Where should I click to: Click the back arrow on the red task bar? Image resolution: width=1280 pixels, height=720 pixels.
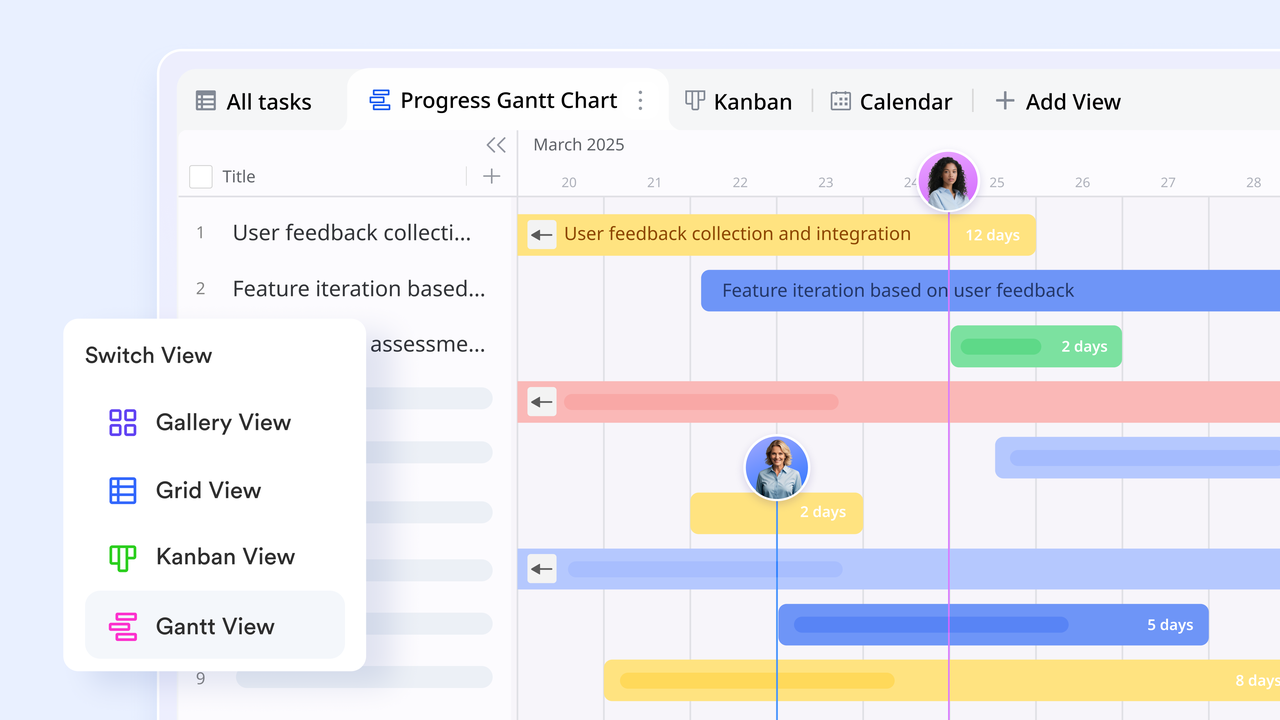tap(541, 402)
